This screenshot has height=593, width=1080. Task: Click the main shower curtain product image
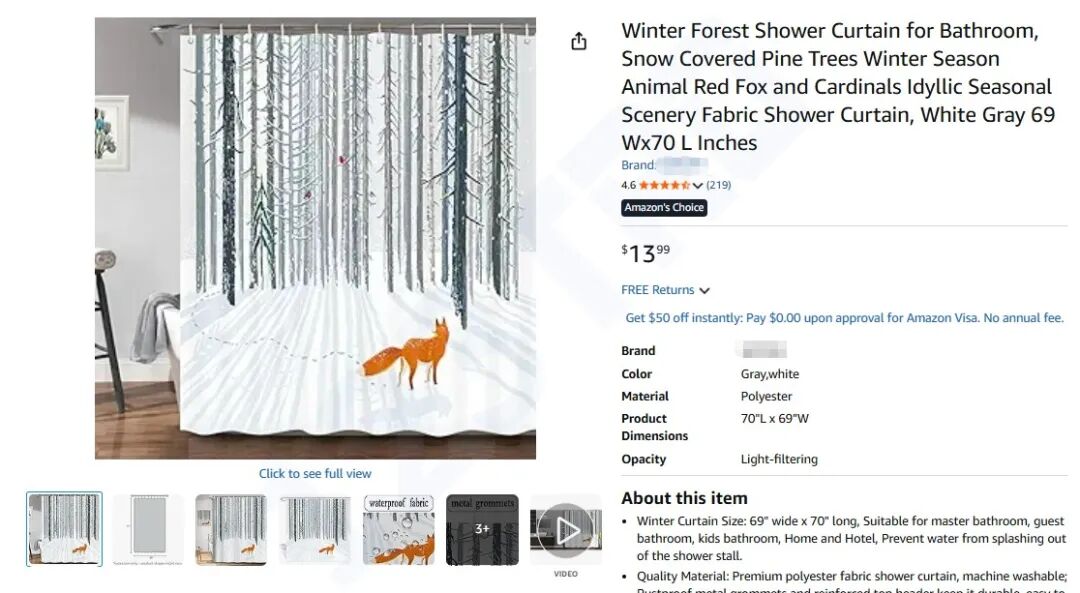point(315,238)
